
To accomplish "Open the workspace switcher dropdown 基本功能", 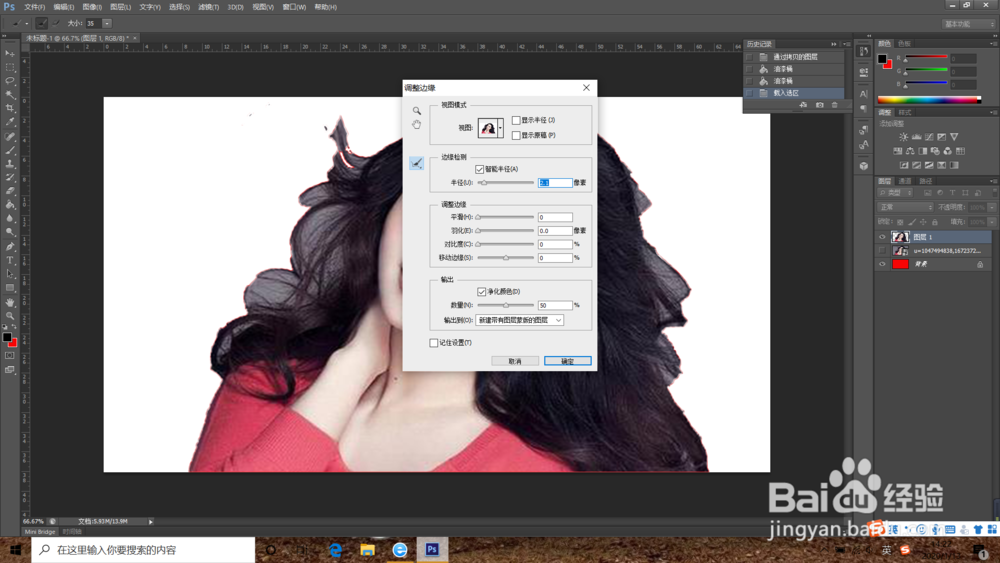I will 969,24.
